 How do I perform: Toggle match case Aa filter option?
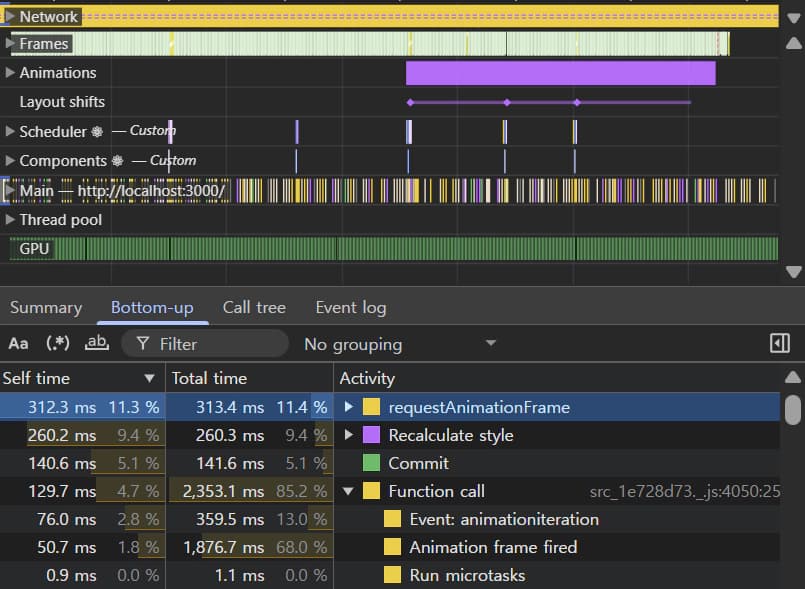coord(18,344)
